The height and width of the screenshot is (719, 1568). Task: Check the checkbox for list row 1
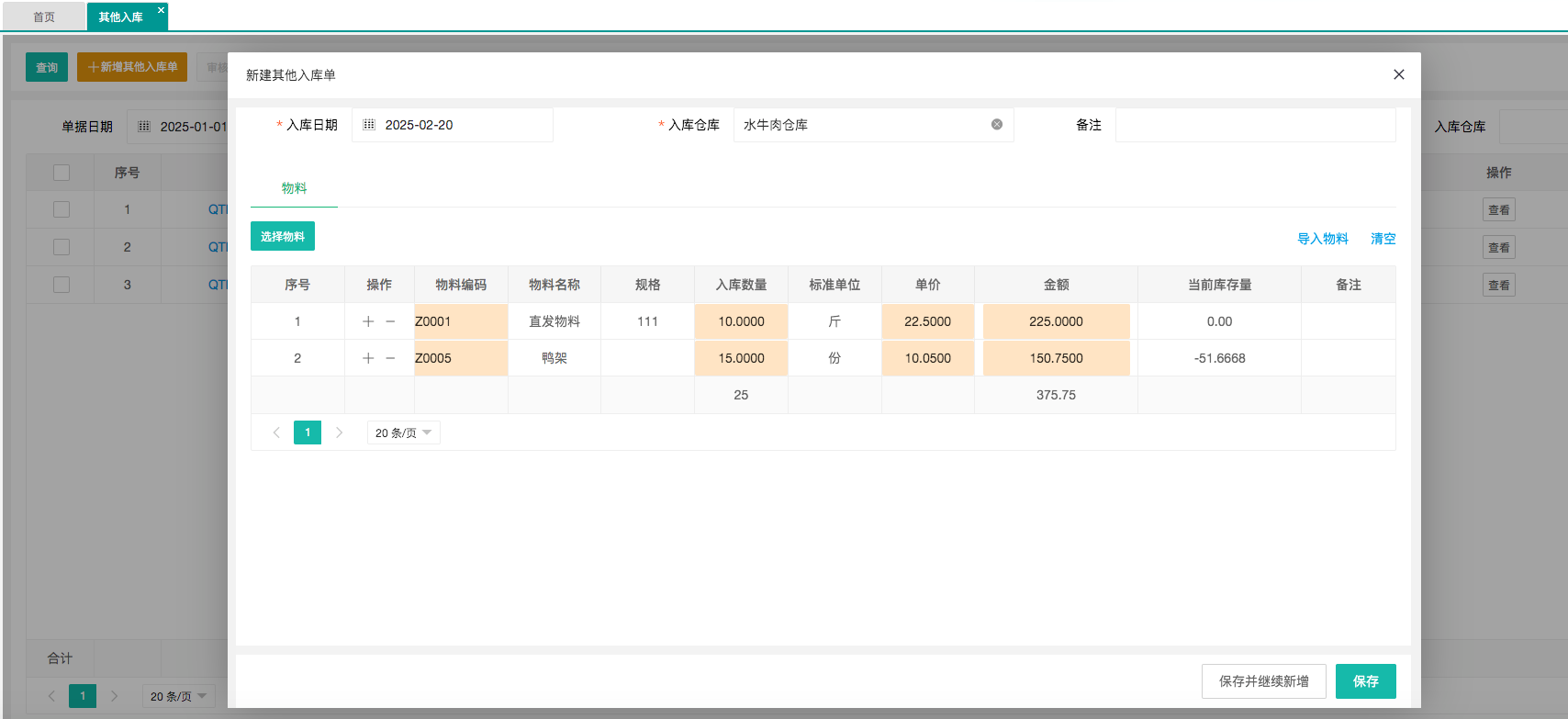point(62,209)
